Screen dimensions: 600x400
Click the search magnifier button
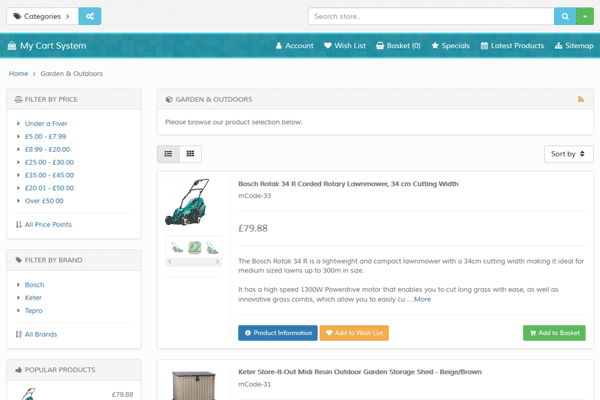pos(567,16)
